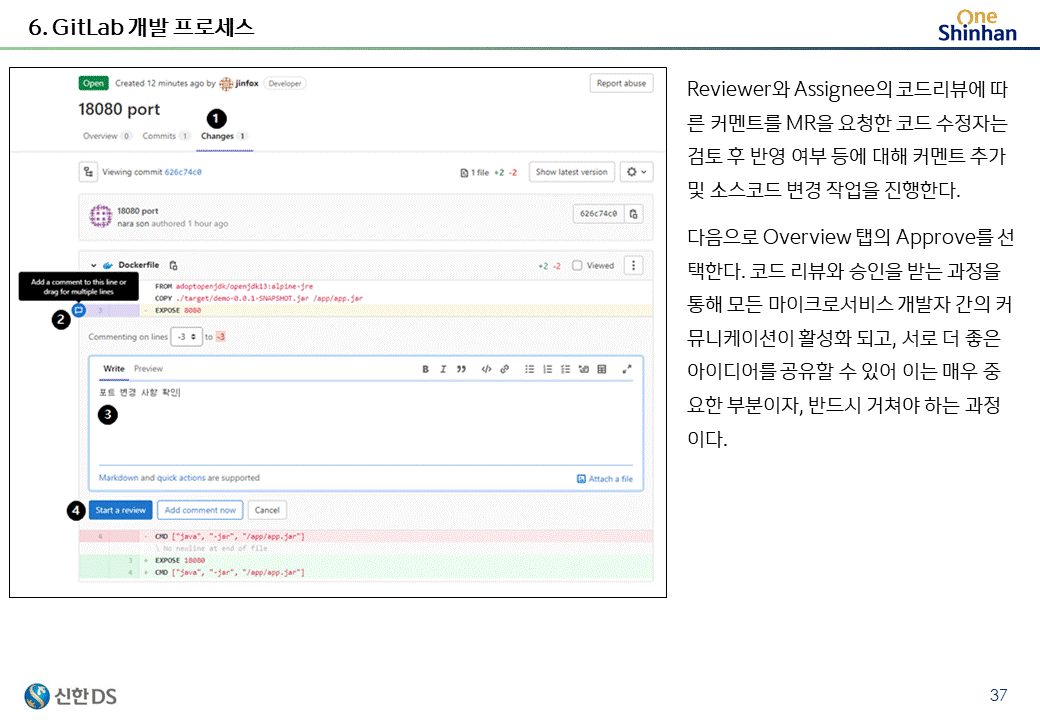
Task: Click the '18080 port' commit title
Action: coord(138,211)
